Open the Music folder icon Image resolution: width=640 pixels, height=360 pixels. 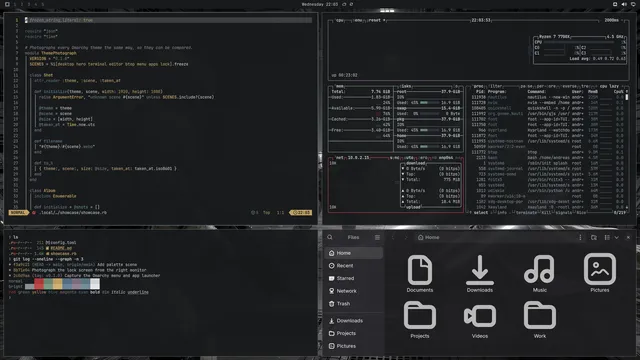540,274
